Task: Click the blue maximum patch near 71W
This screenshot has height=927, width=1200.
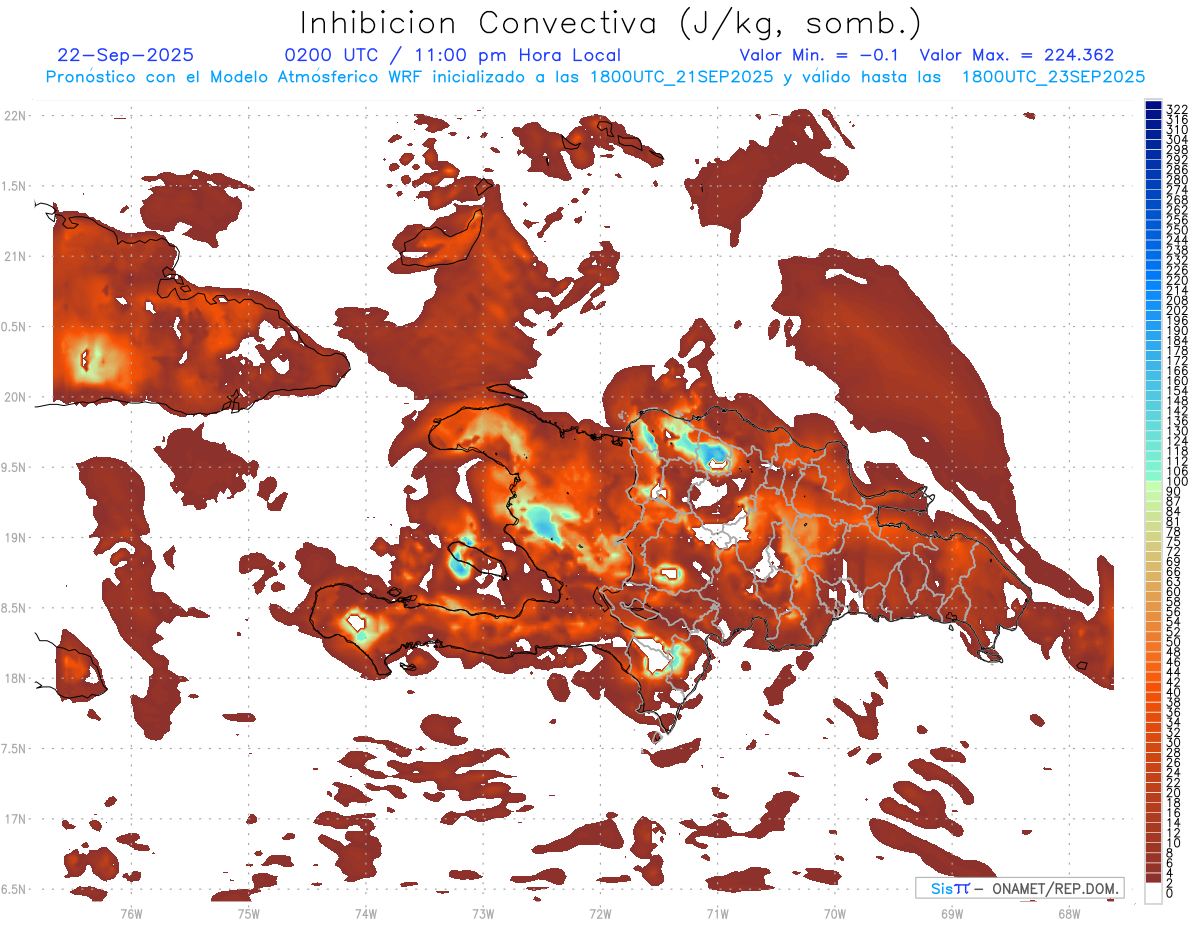Action: (716, 458)
